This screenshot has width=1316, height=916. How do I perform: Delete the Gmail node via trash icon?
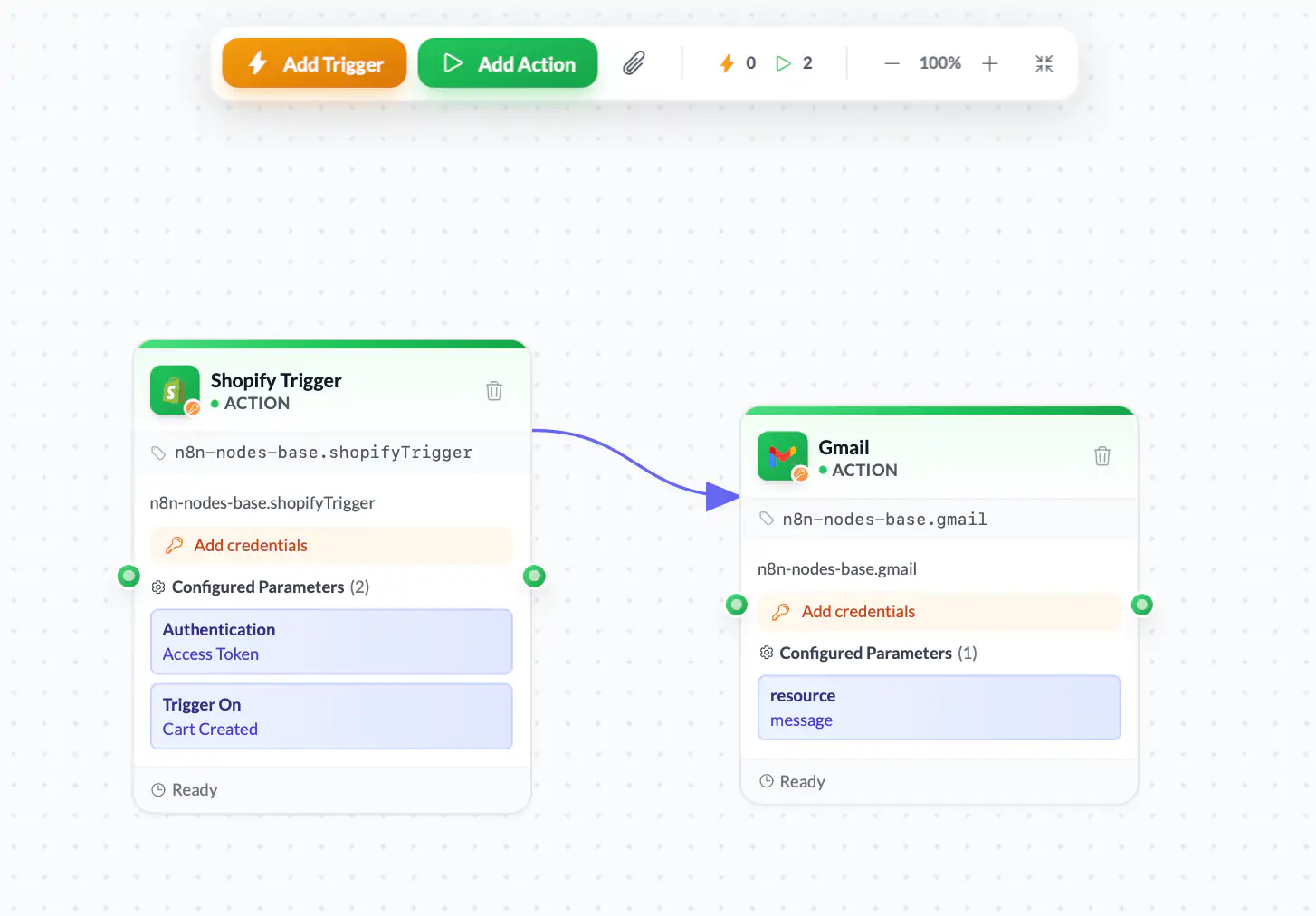1101,456
